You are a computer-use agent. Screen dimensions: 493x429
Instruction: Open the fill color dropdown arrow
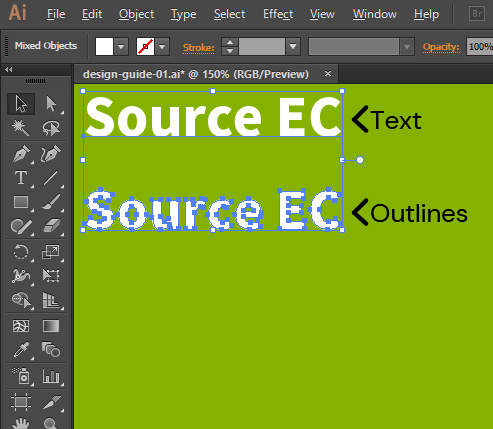(121, 47)
